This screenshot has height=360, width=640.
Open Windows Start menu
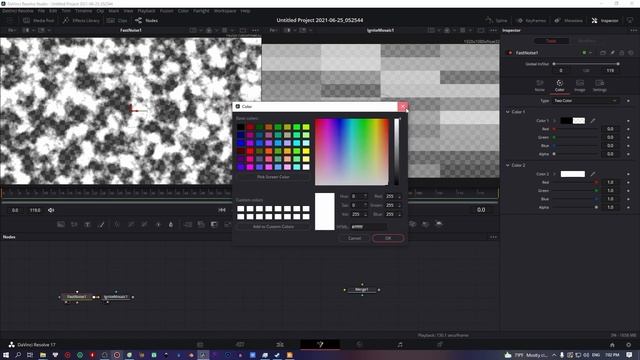(6, 355)
